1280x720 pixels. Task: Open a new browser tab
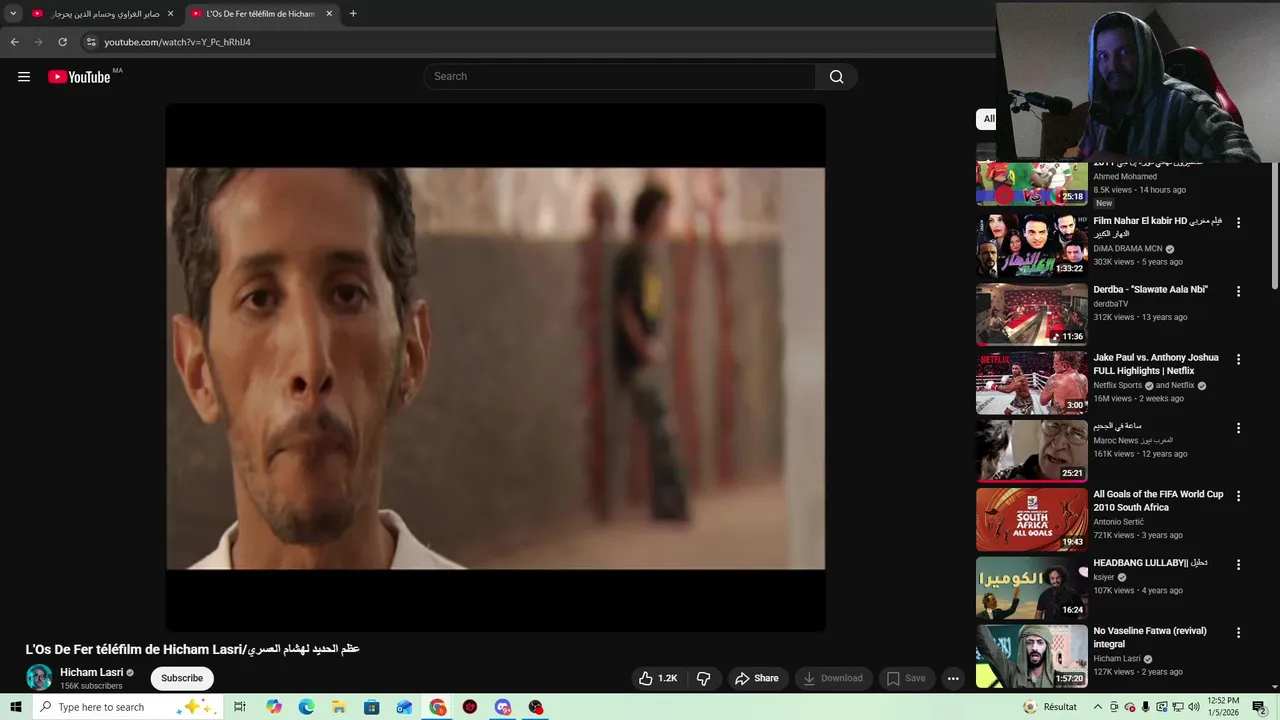[353, 14]
